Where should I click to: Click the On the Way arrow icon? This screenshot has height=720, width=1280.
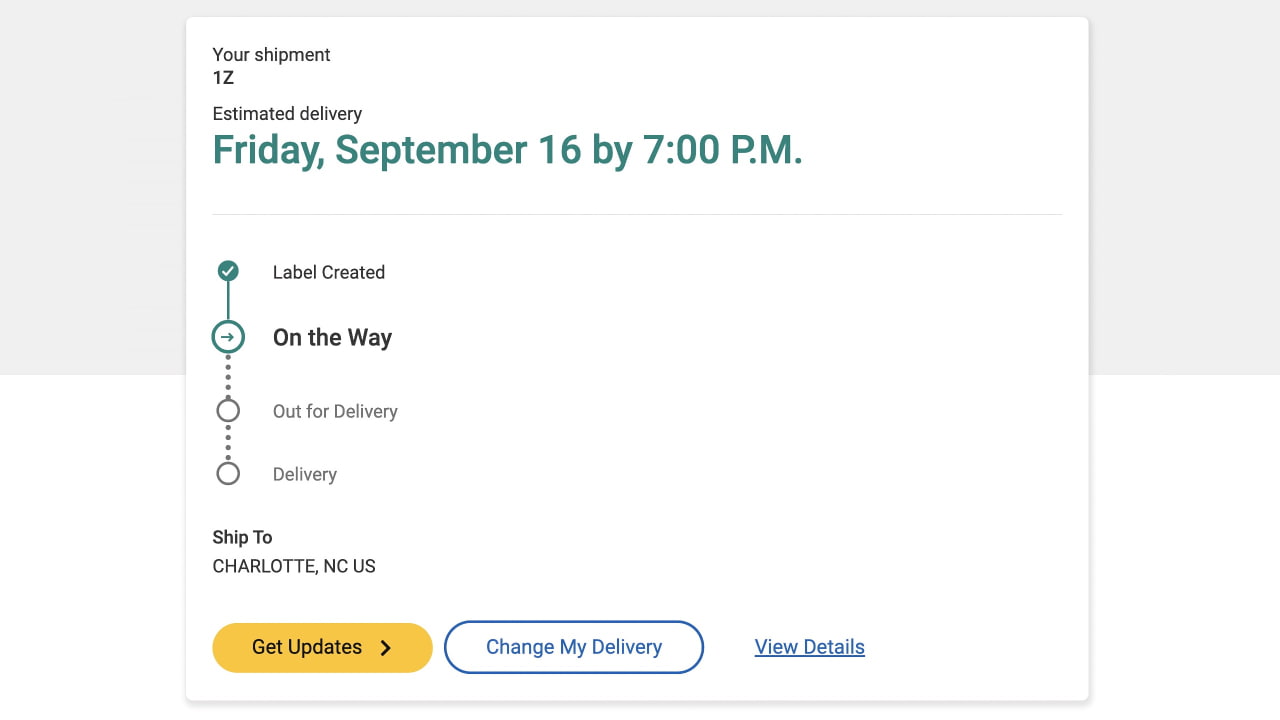[228, 337]
